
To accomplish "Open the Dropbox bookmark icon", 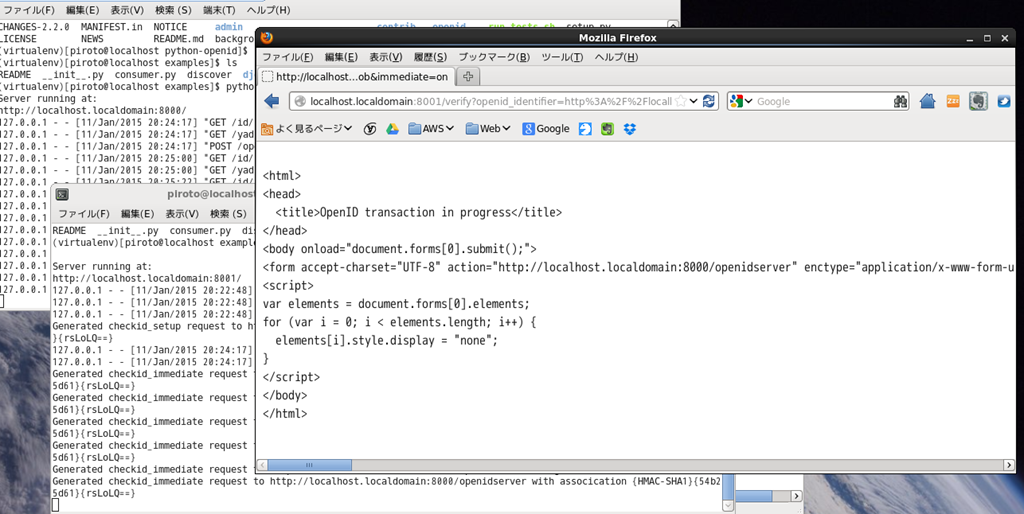I will coord(630,129).
